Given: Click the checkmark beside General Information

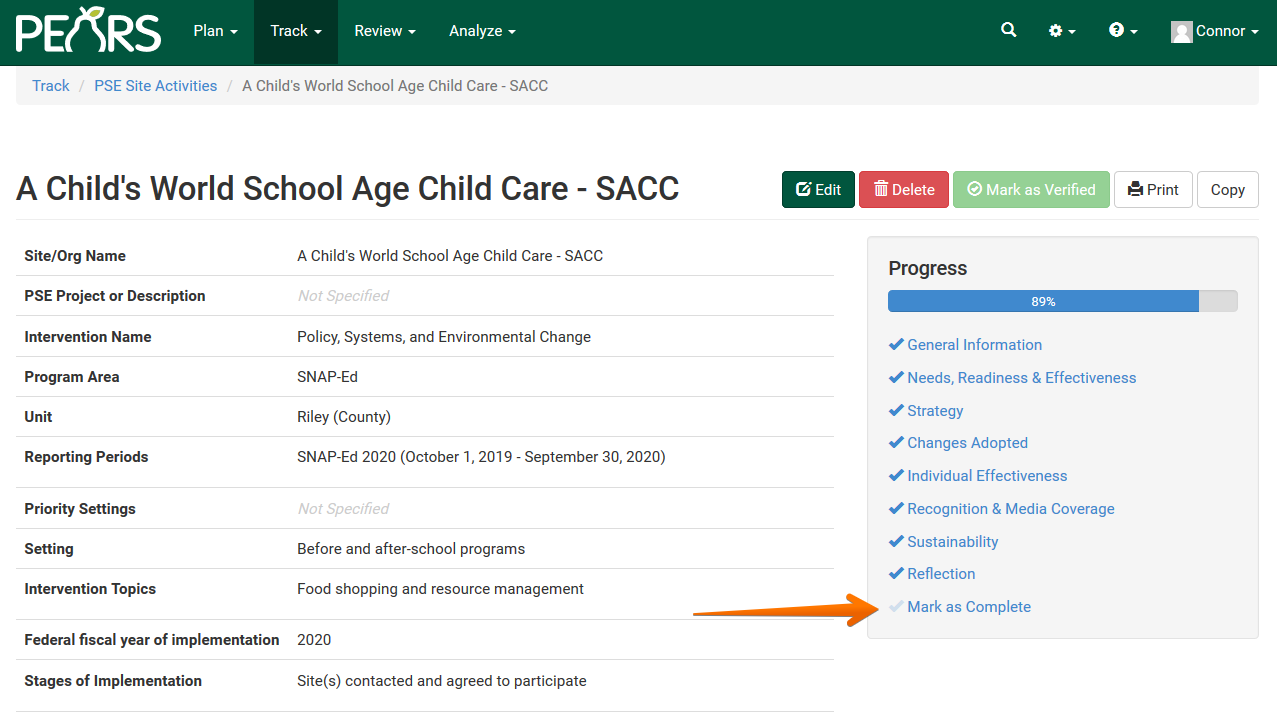Looking at the screenshot, I should pos(896,345).
